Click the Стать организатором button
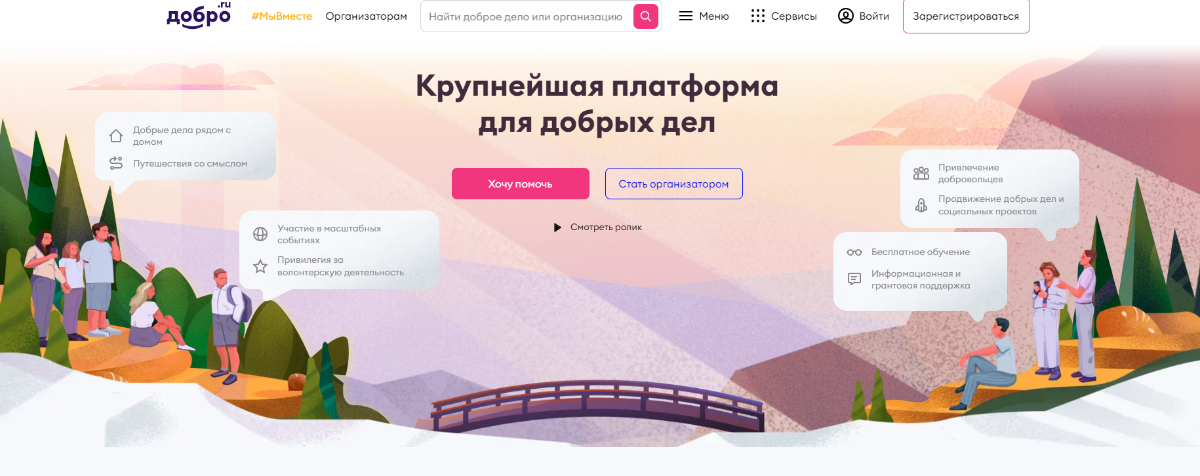The width and height of the screenshot is (1200, 476). pos(674,184)
